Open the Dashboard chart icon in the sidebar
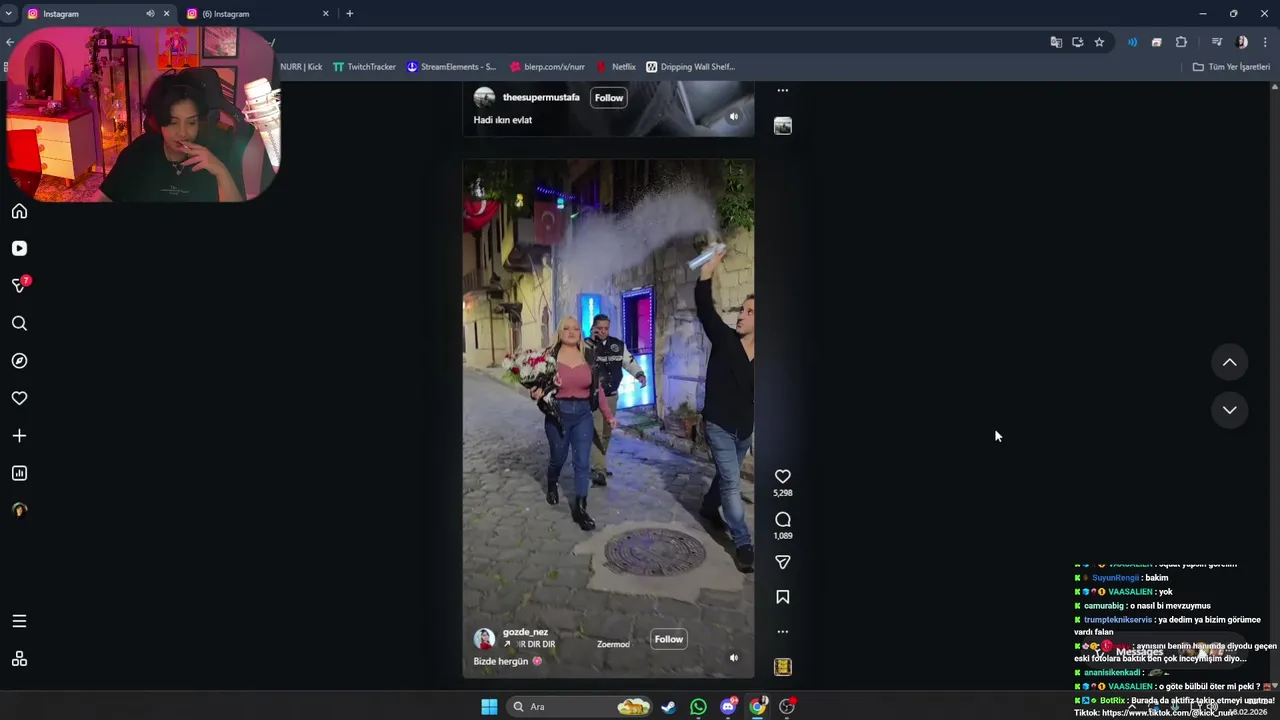The image size is (1280, 720). pos(19,473)
